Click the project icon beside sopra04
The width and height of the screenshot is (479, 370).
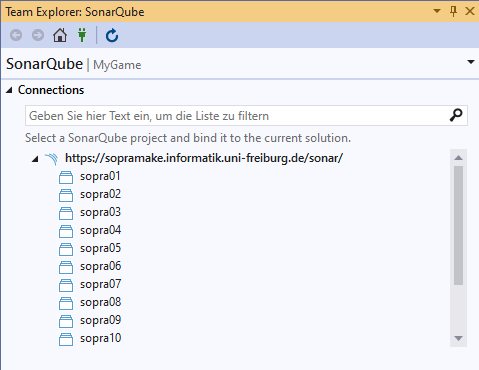(66, 231)
